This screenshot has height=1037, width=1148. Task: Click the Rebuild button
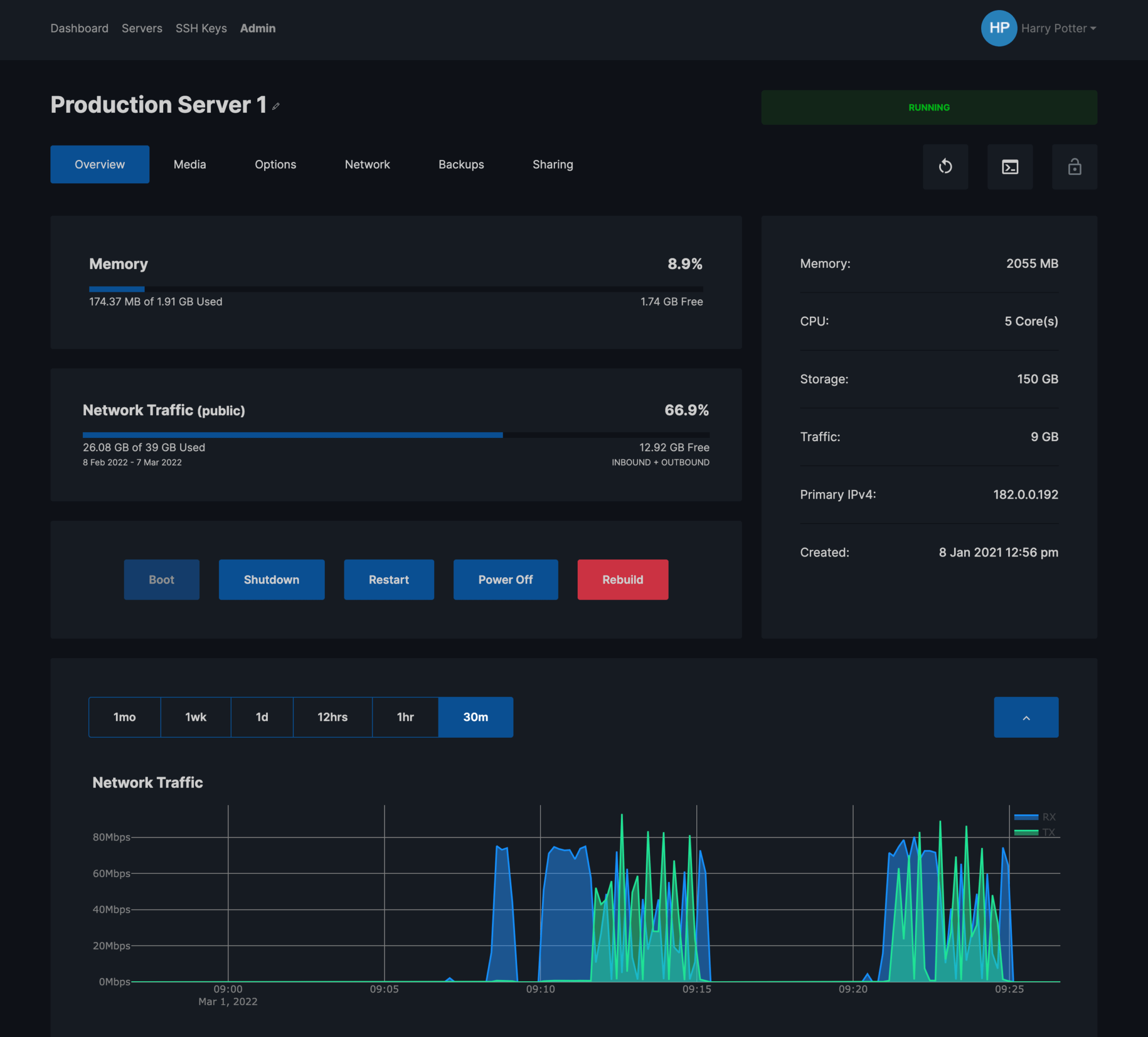622,579
